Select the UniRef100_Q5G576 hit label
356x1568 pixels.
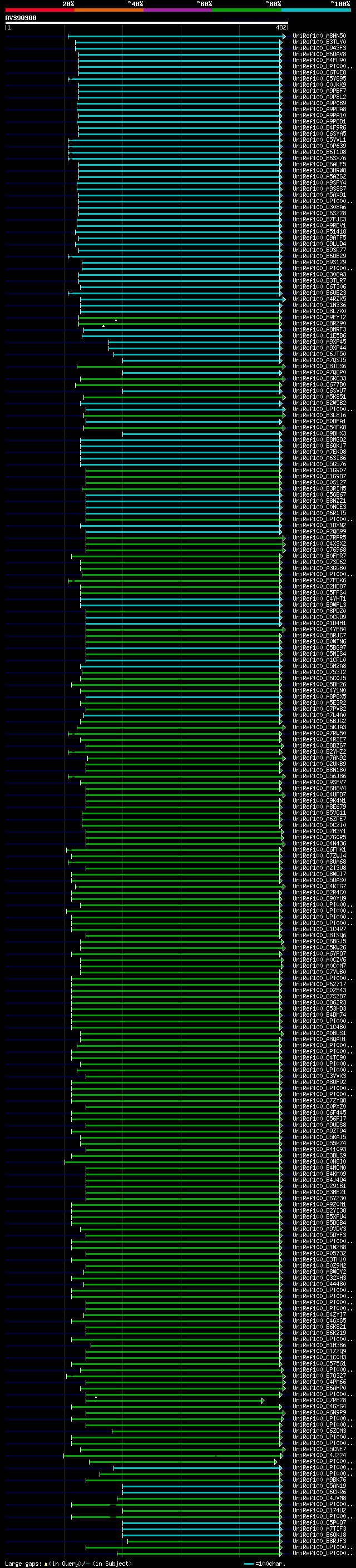click(319, 464)
